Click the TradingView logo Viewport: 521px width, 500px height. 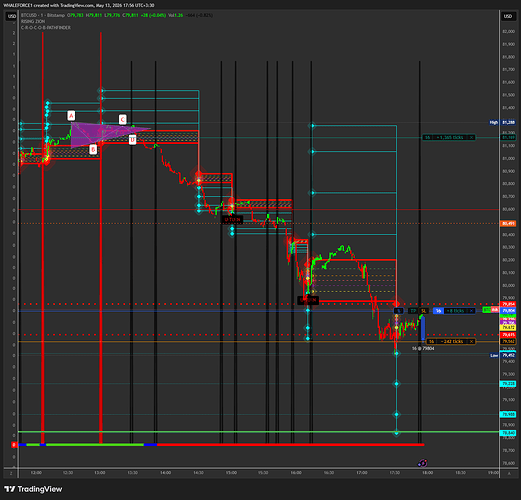[33, 489]
